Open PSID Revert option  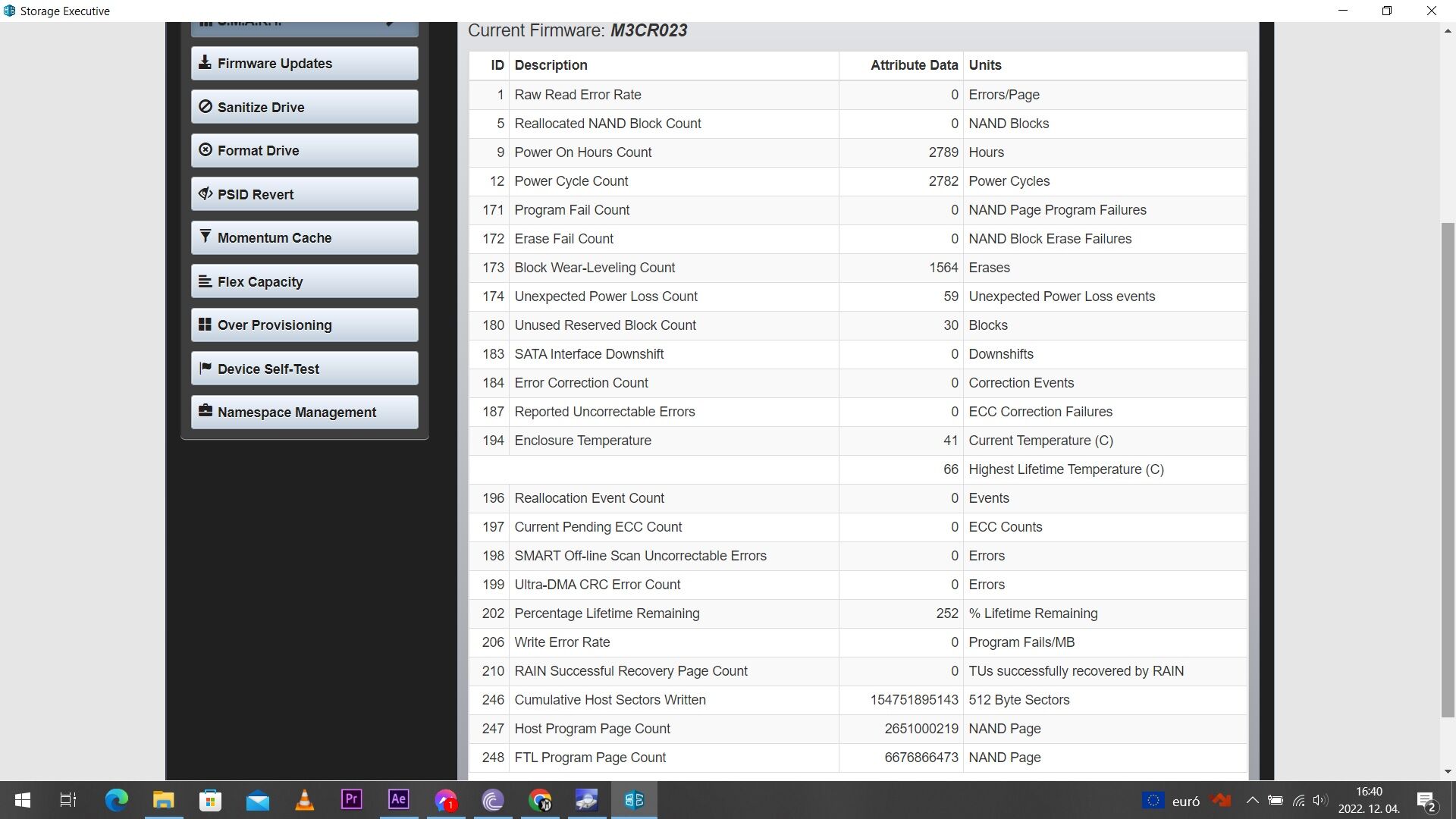click(x=304, y=194)
